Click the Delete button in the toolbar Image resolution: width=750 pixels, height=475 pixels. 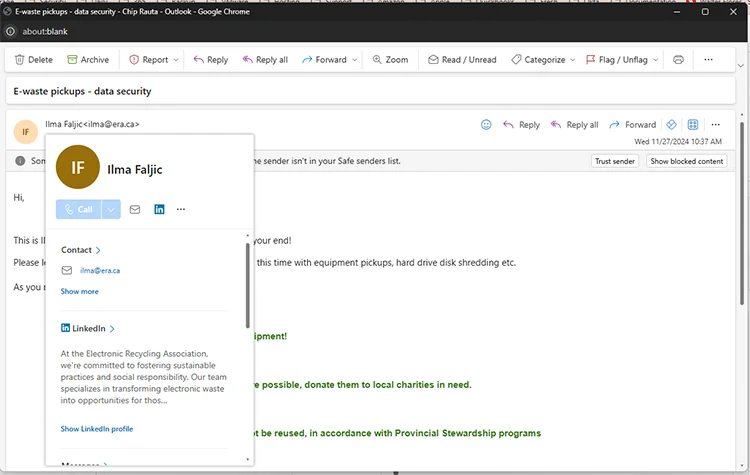pos(32,60)
